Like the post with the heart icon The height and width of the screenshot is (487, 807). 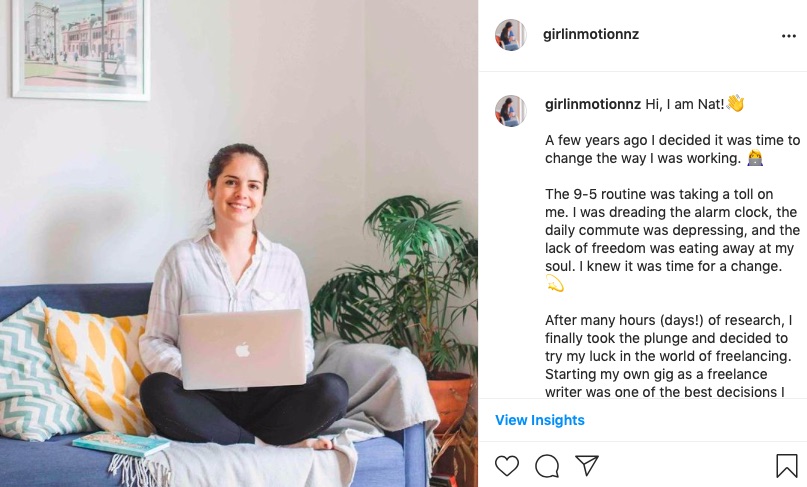[507, 466]
